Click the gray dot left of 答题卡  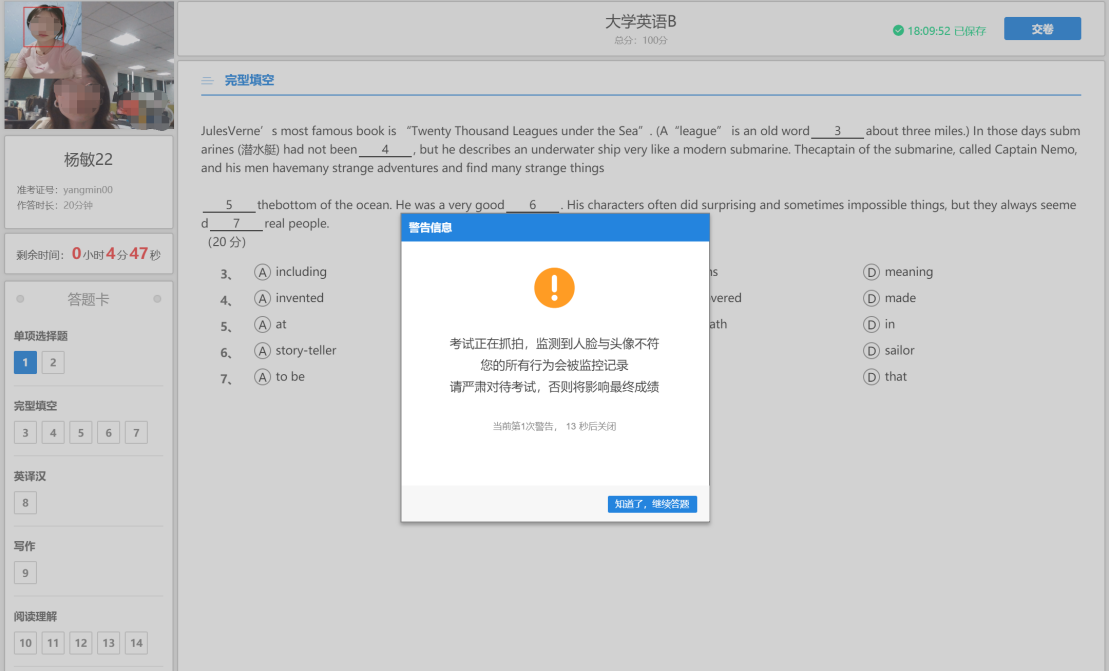coord(20,299)
